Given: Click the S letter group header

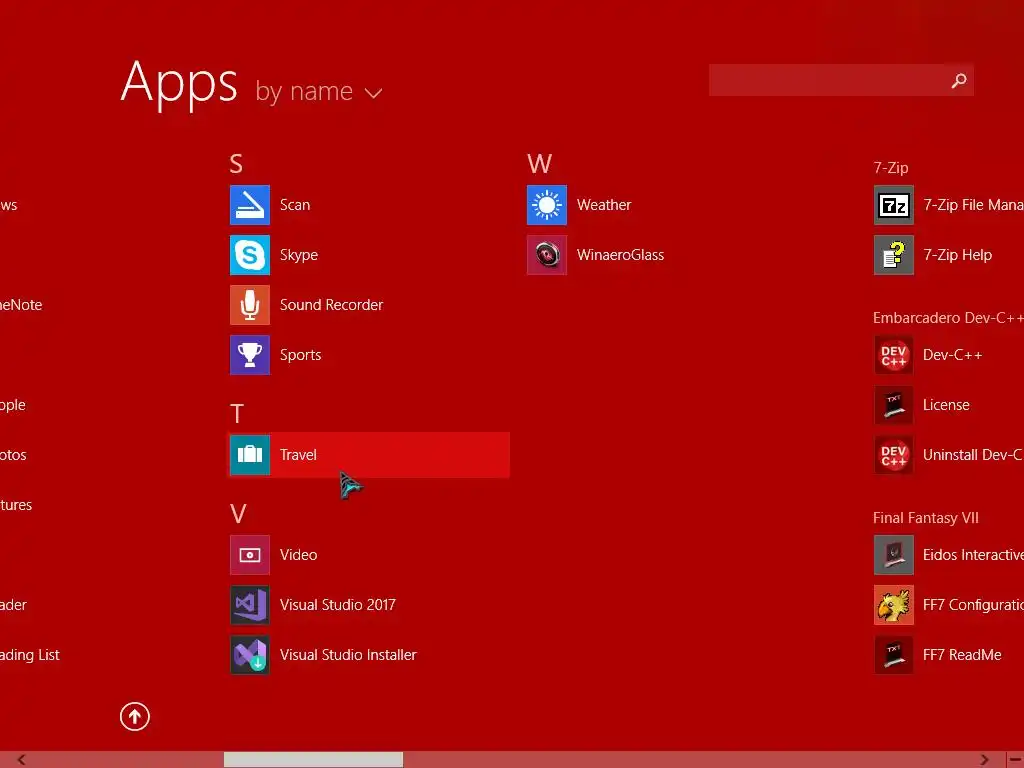Looking at the screenshot, I should 236,163.
